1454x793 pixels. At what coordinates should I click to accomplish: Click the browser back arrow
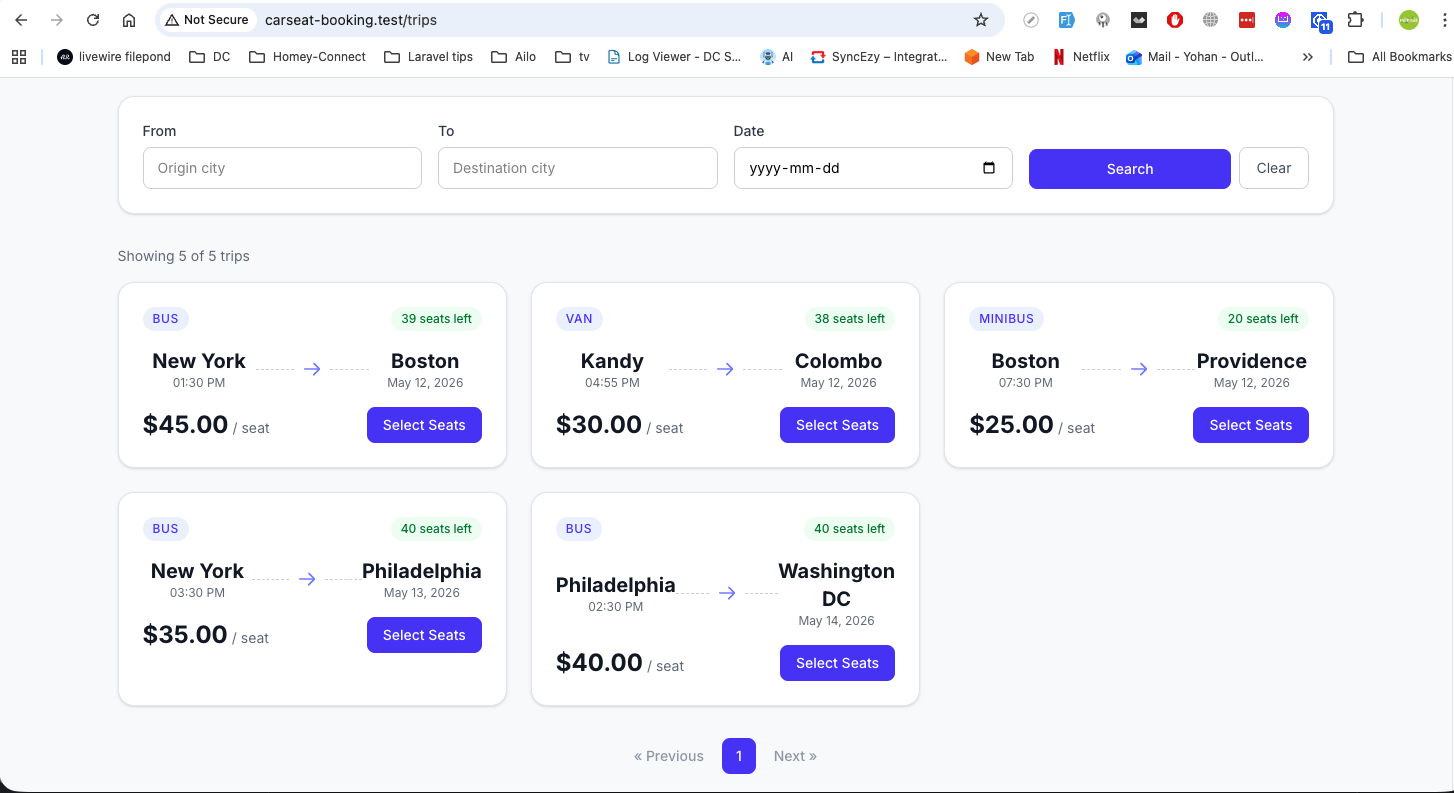(21, 20)
